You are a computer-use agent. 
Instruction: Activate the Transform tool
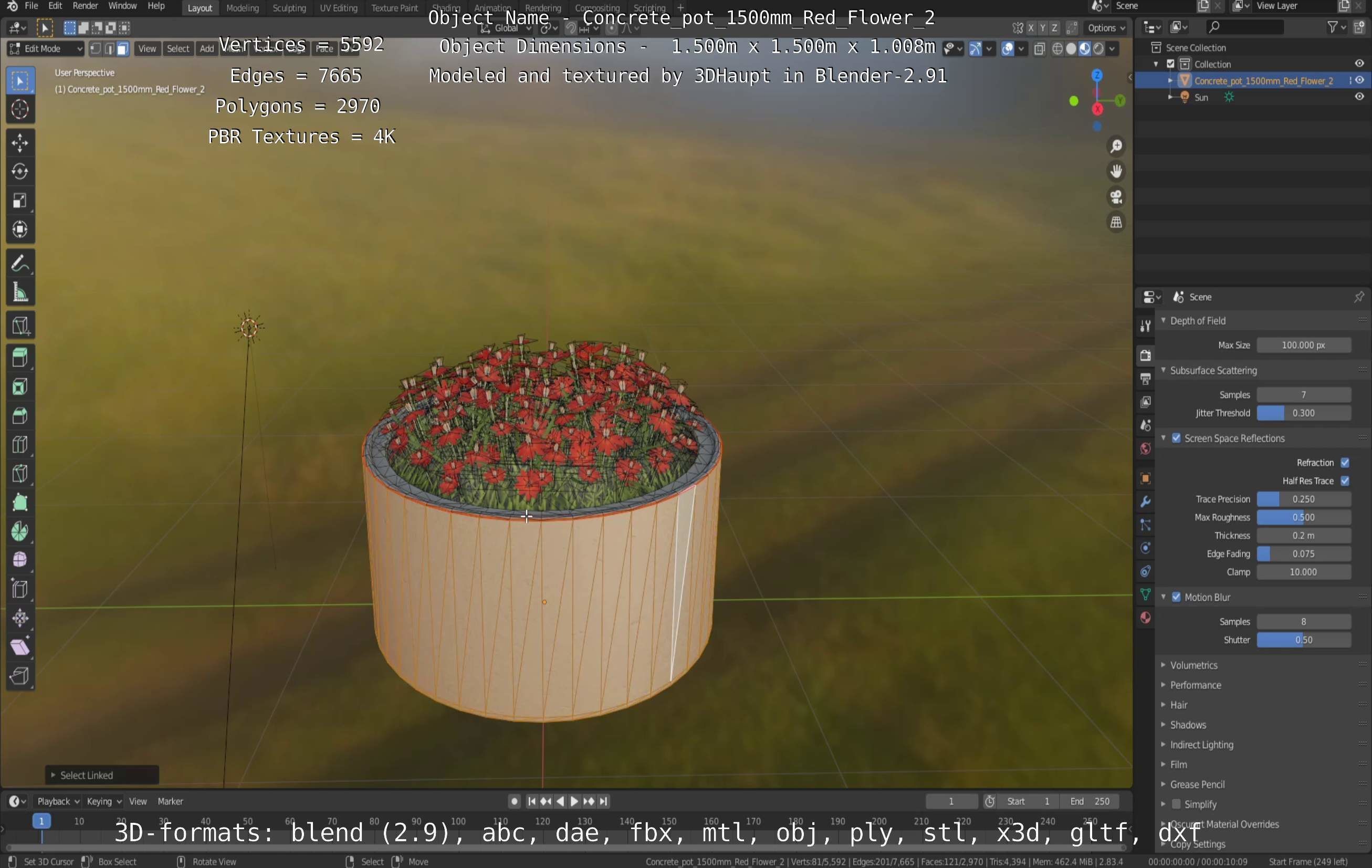(x=20, y=229)
